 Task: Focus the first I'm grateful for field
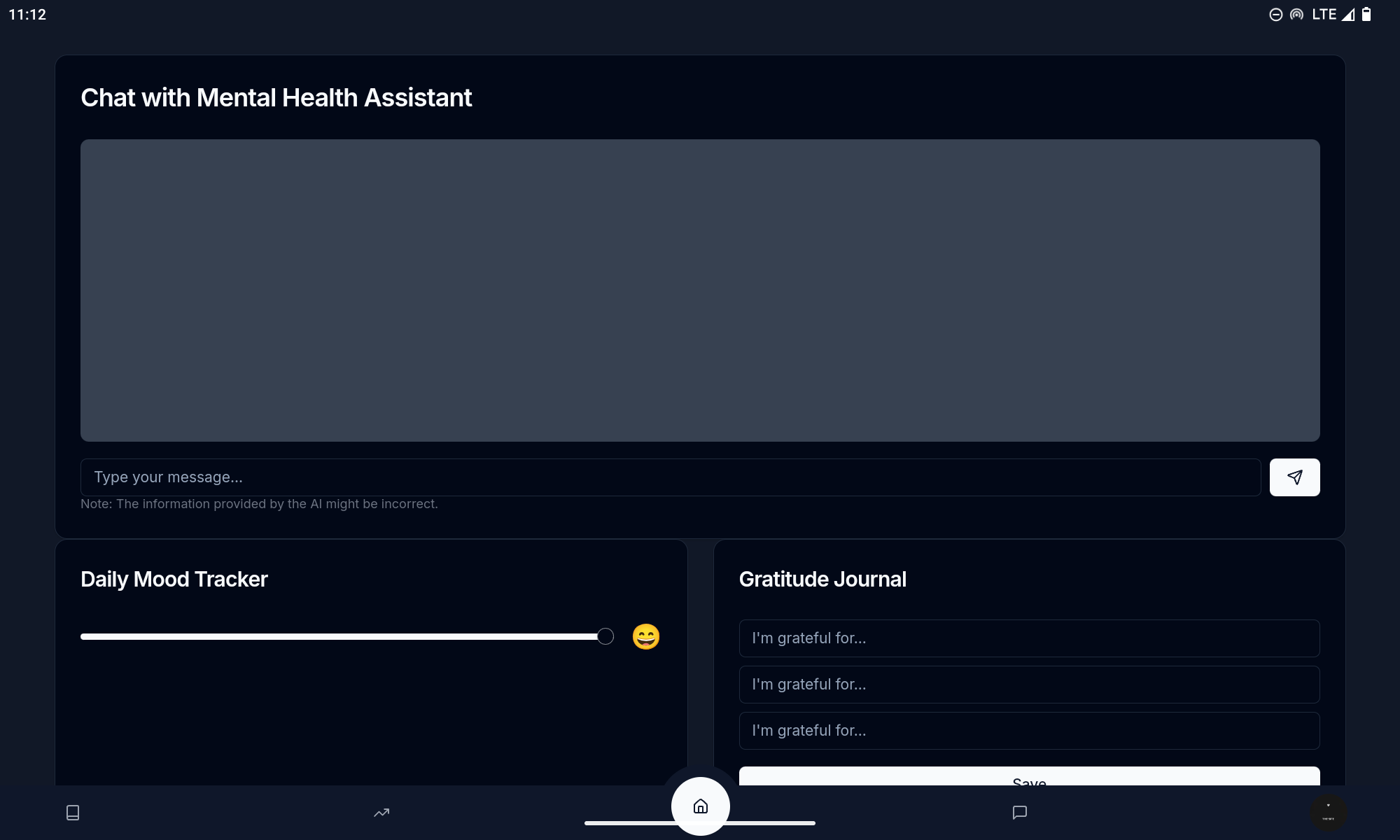click(1029, 638)
